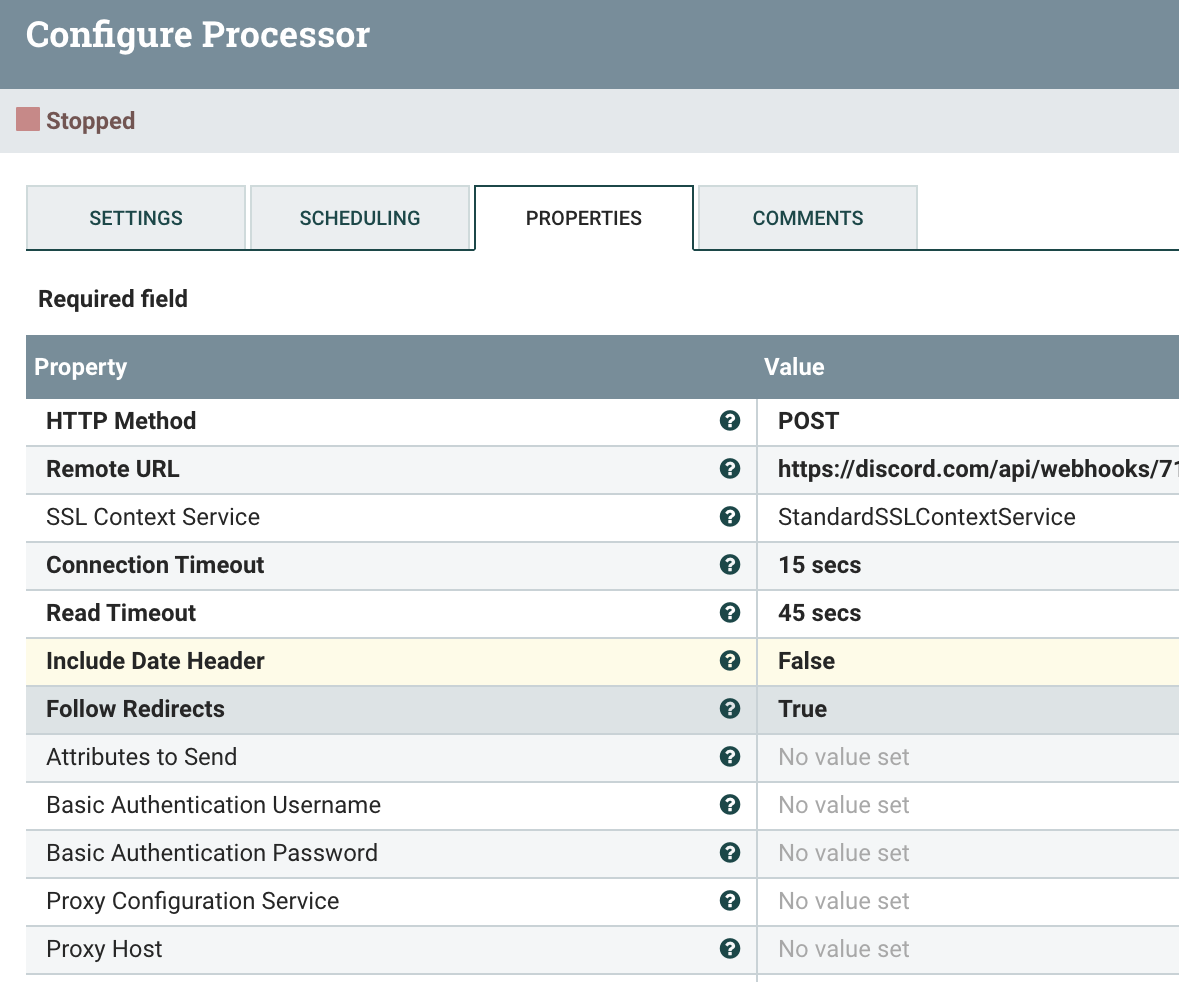The image size is (1179, 982).
Task: Change the Include Date Header False value
Action: pos(807,661)
